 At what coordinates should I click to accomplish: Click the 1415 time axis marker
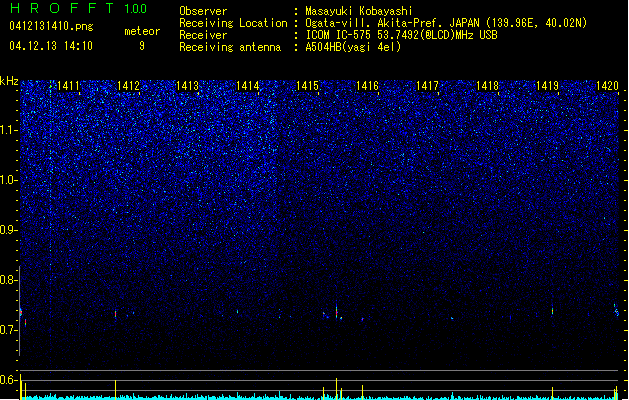pyautogui.click(x=307, y=86)
